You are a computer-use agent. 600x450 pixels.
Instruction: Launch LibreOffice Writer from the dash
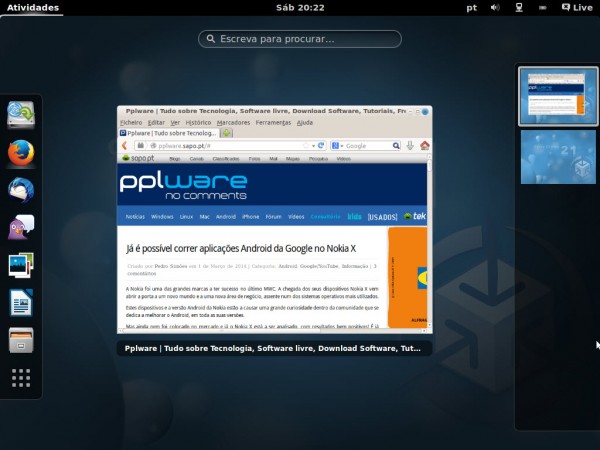21,302
